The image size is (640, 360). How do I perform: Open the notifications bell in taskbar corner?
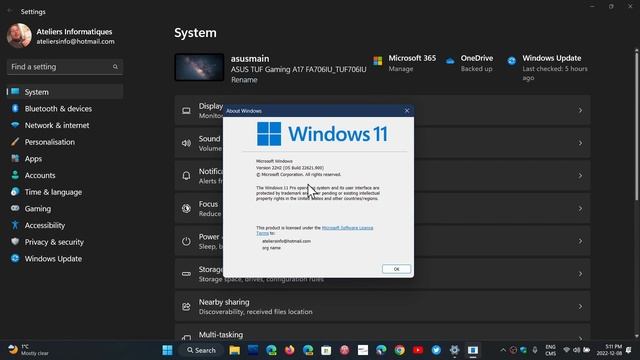click(629, 350)
